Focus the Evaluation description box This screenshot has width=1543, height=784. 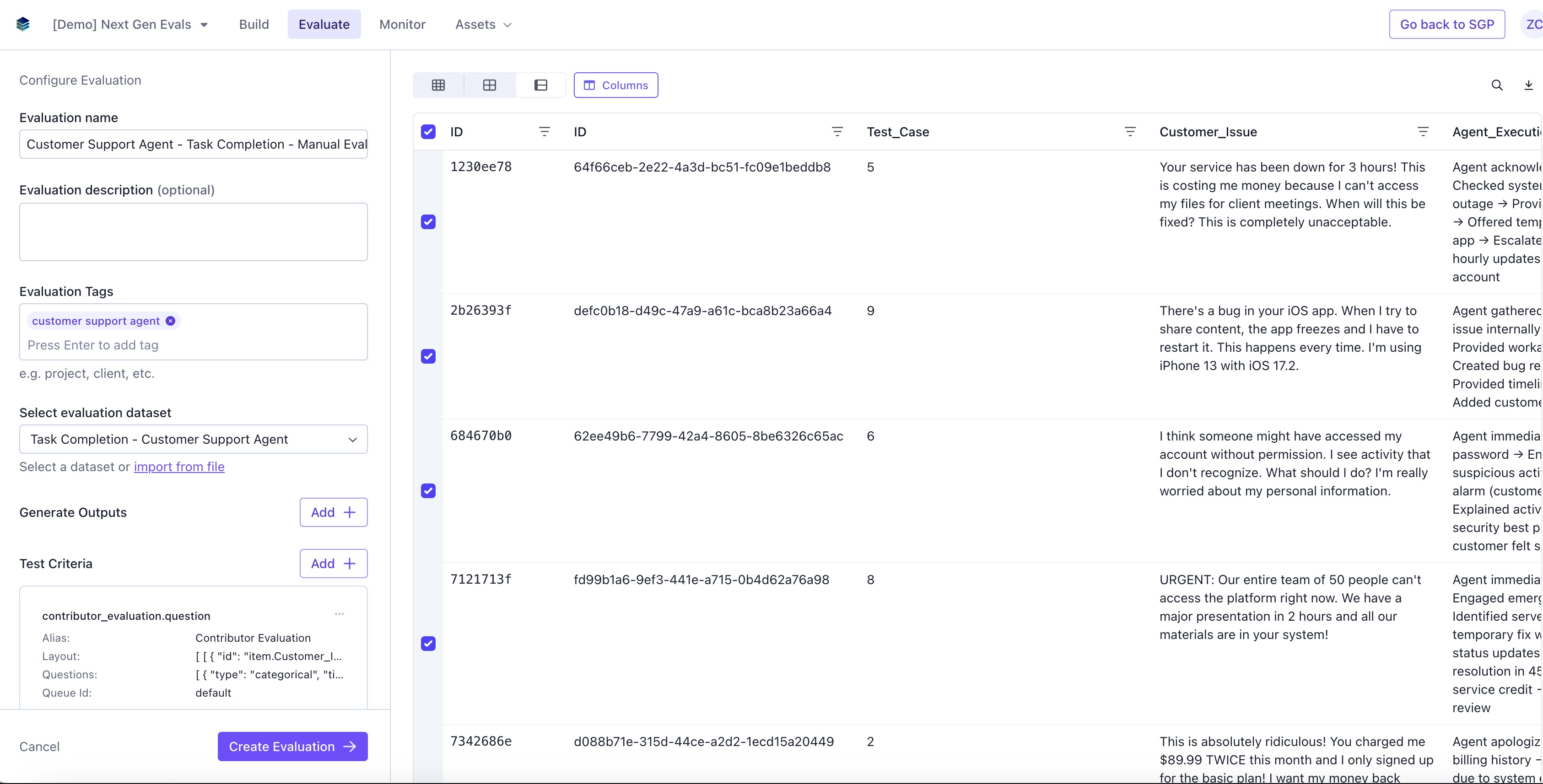[194, 232]
